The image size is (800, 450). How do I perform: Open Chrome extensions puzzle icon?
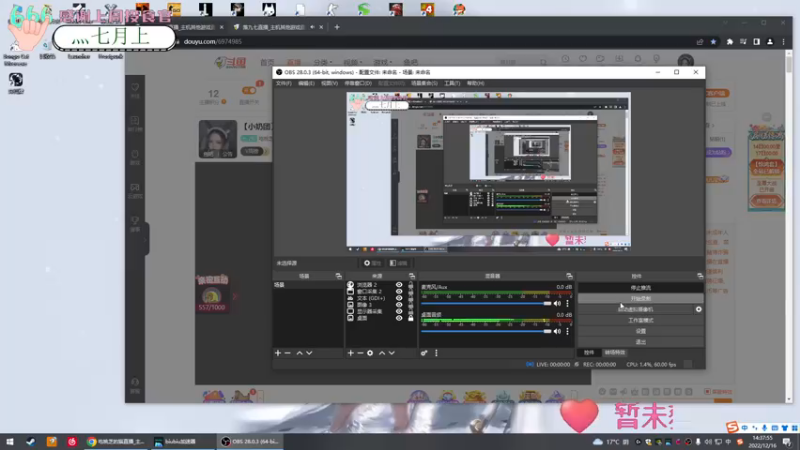coord(730,42)
